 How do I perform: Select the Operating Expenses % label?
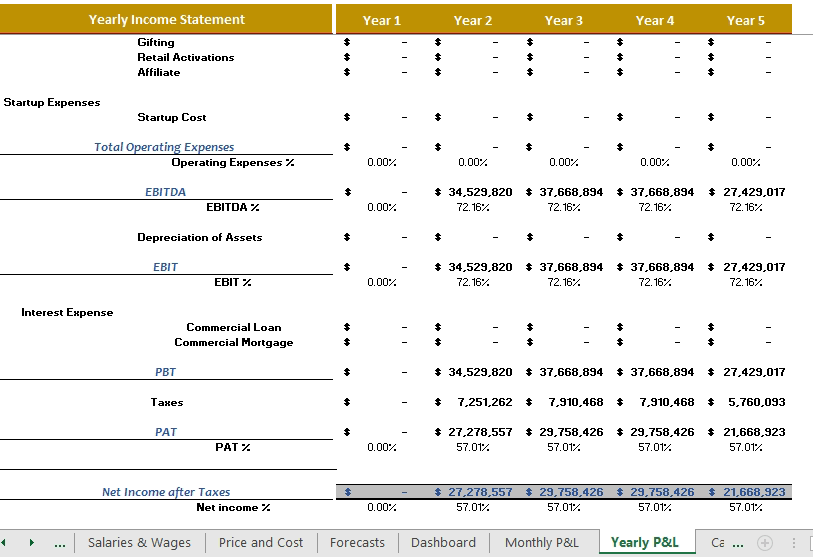(233, 162)
